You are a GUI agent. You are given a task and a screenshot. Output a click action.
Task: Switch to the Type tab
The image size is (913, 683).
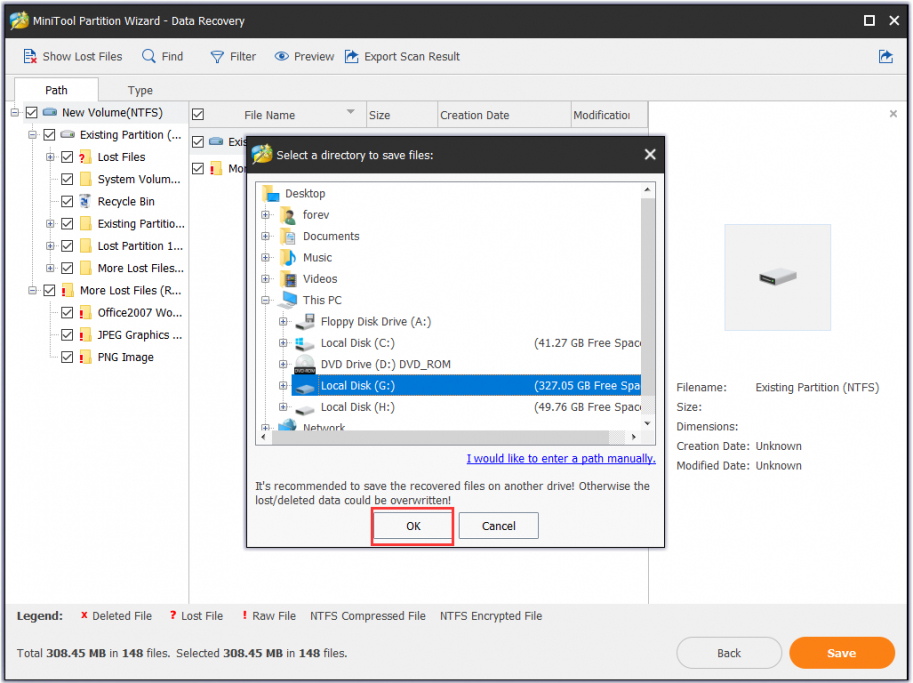(x=140, y=90)
